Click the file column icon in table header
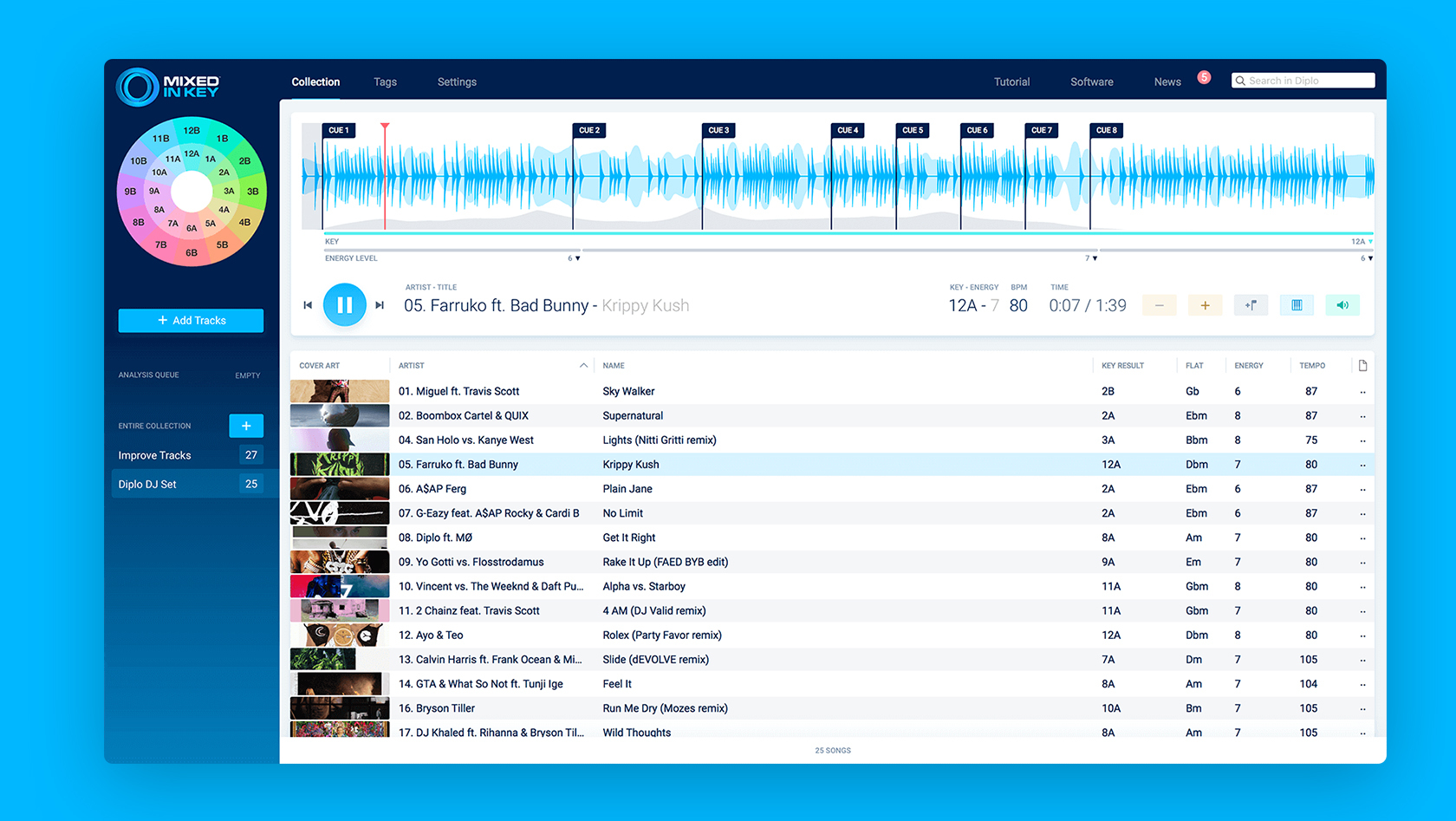This screenshot has height=821, width=1456. [1362, 366]
